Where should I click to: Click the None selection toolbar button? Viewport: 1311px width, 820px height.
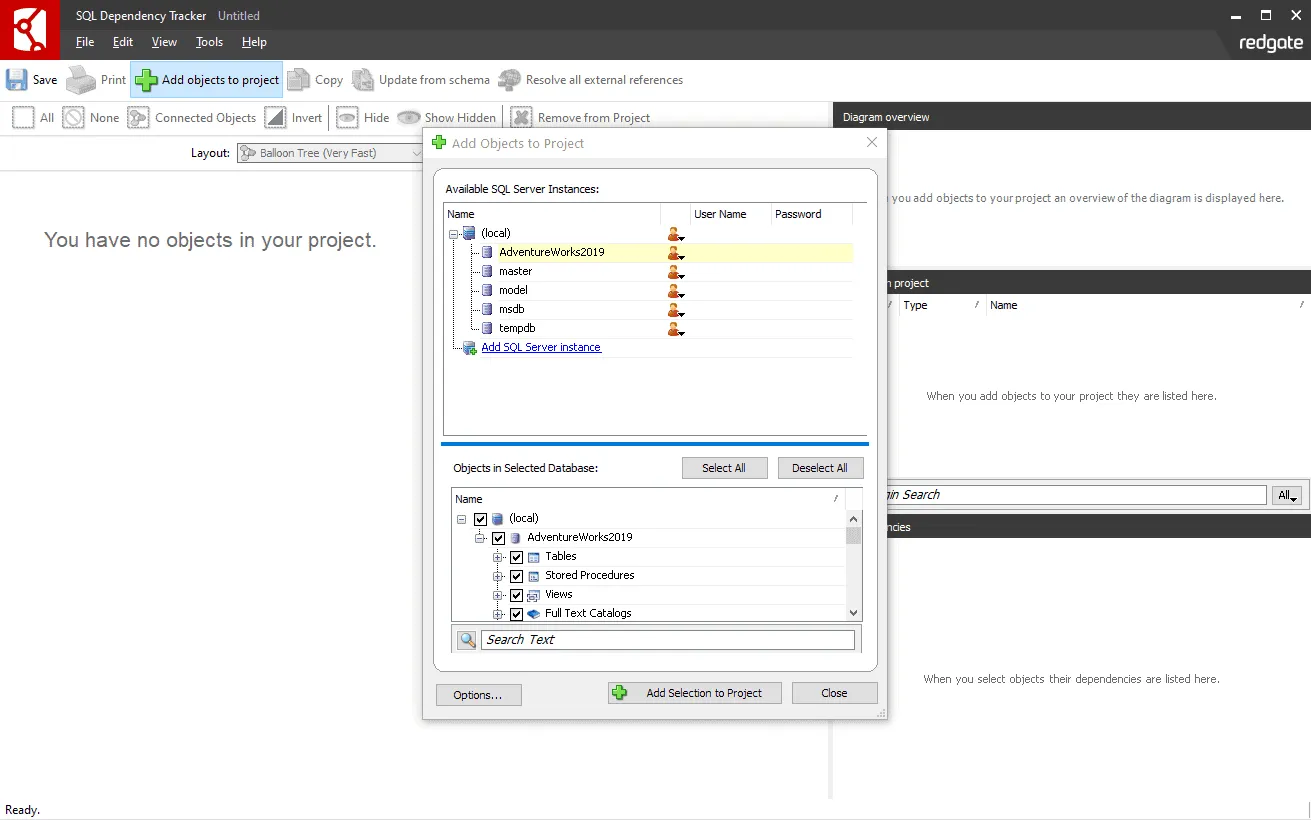click(x=91, y=118)
